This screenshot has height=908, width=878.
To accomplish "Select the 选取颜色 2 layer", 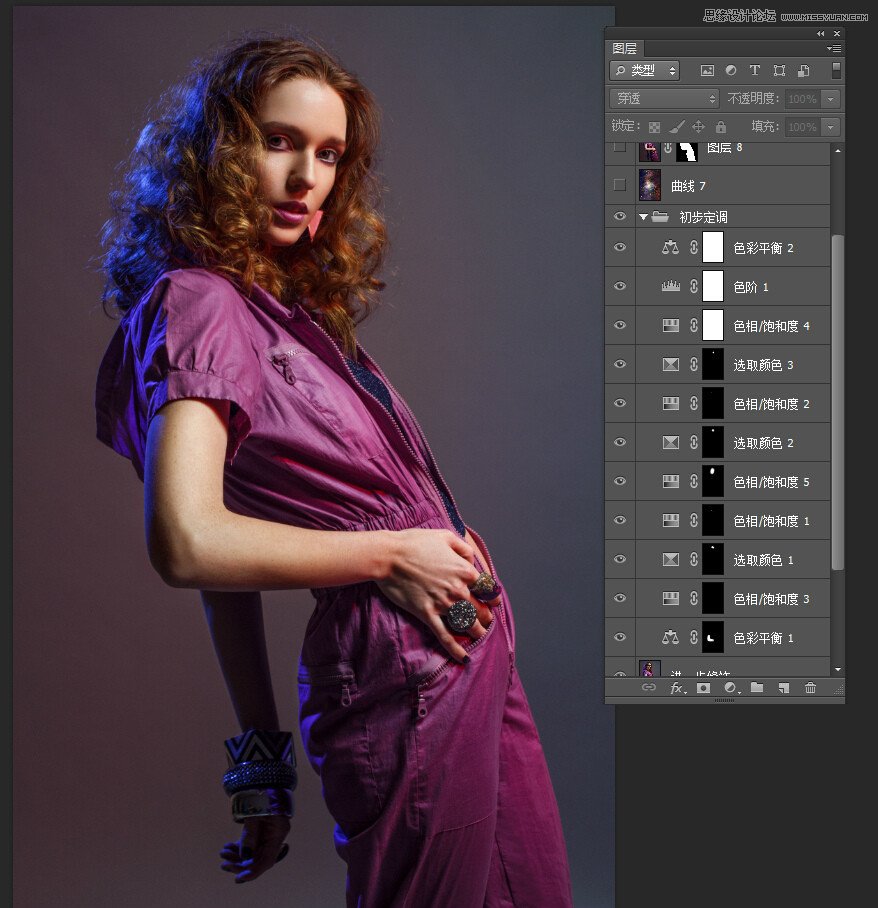I will pos(763,443).
